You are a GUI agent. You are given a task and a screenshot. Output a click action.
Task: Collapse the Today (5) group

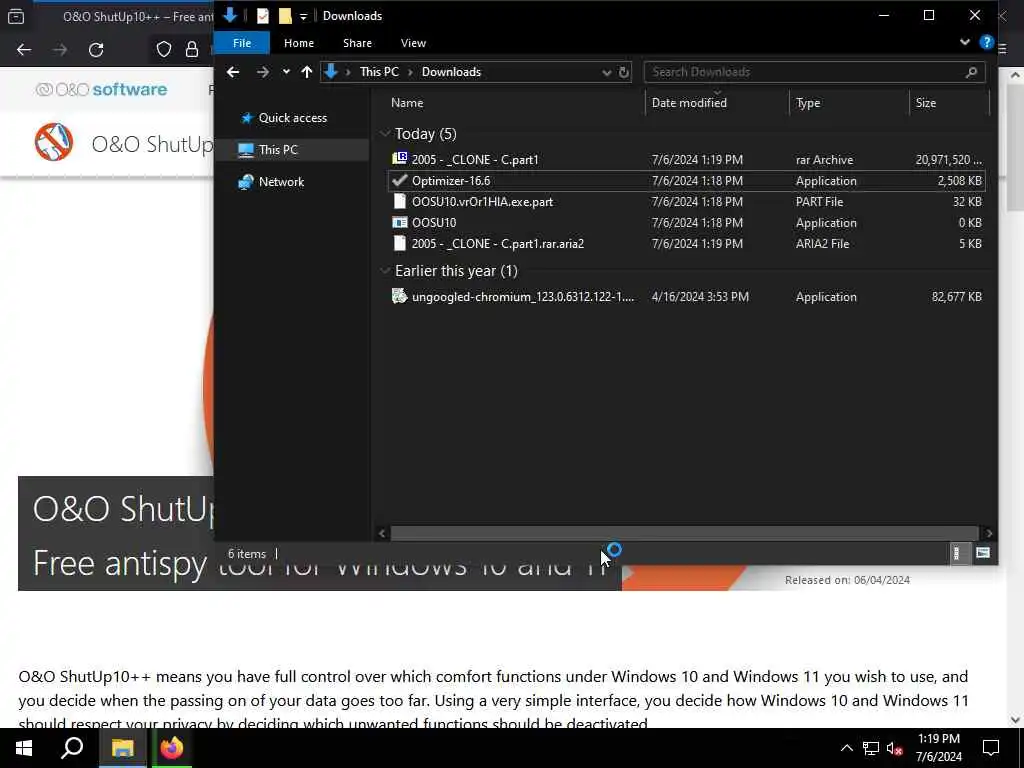(385, 134)
